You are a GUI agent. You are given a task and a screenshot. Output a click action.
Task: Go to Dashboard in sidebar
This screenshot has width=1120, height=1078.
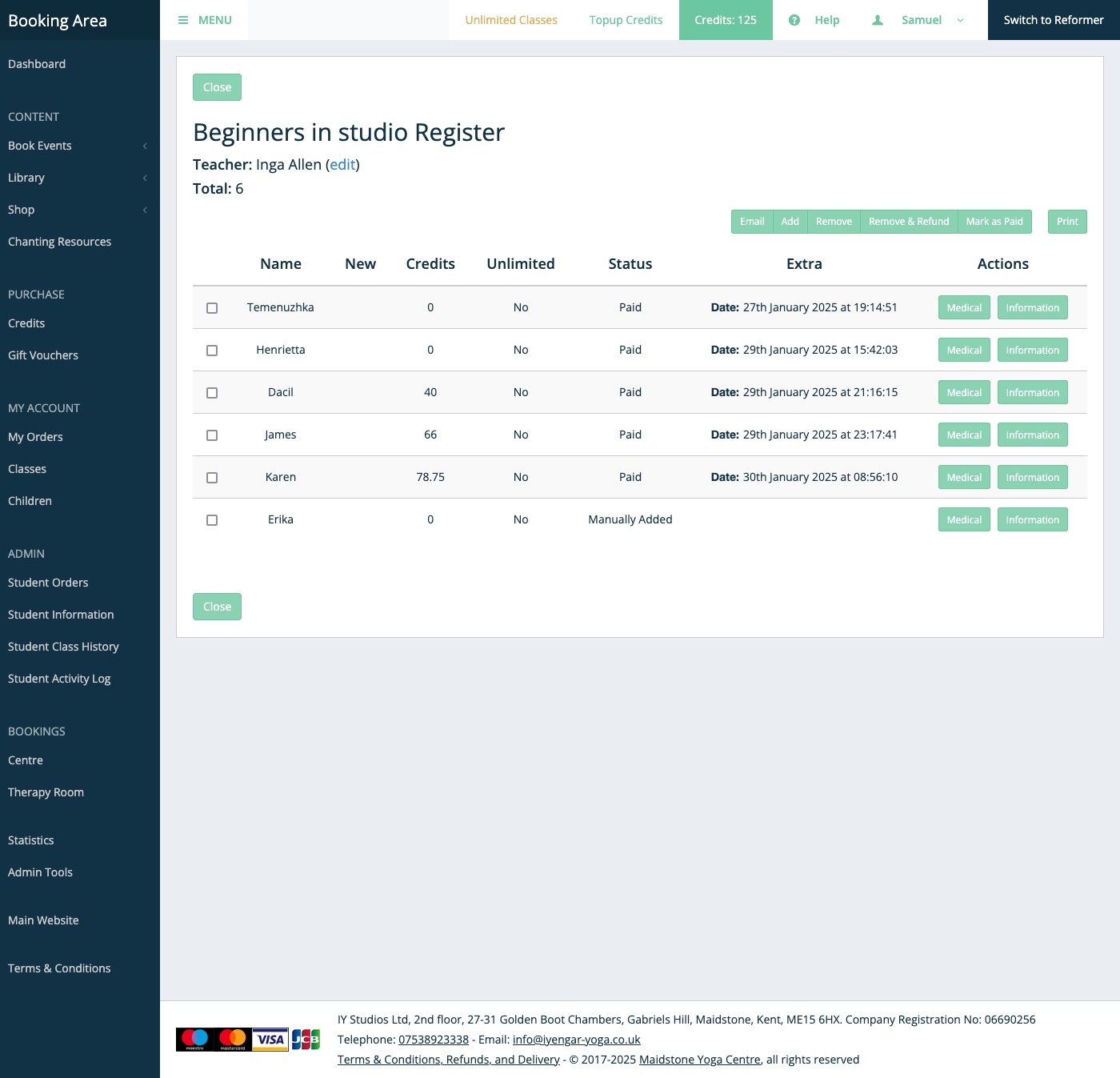[x=37, y=64]
